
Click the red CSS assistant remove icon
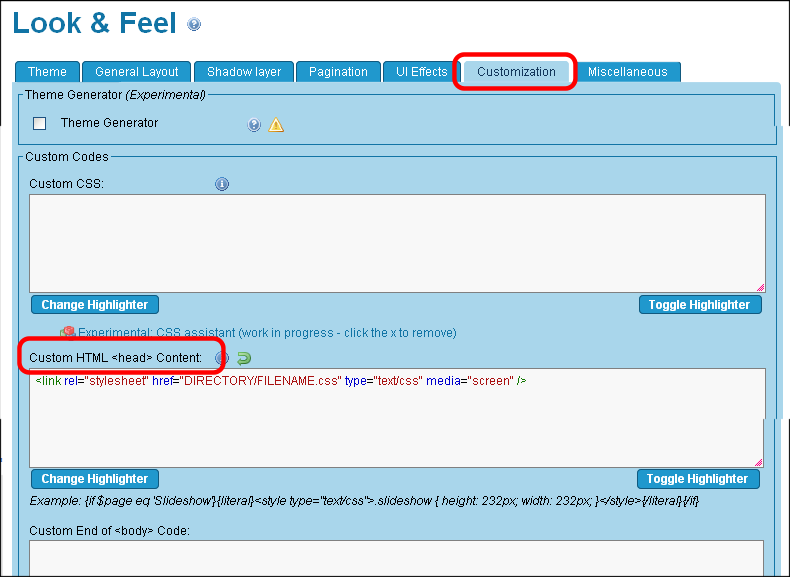[68, 332]
